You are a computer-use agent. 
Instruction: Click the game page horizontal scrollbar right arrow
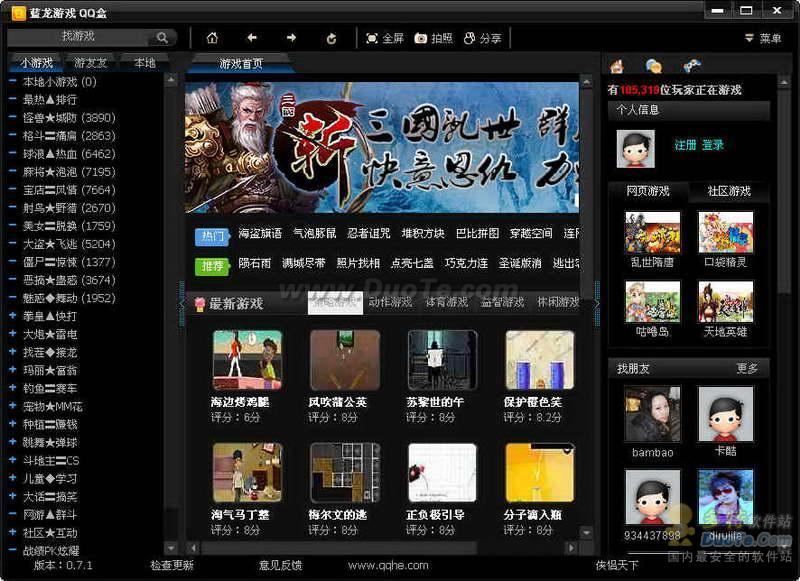tap(571, 548)
